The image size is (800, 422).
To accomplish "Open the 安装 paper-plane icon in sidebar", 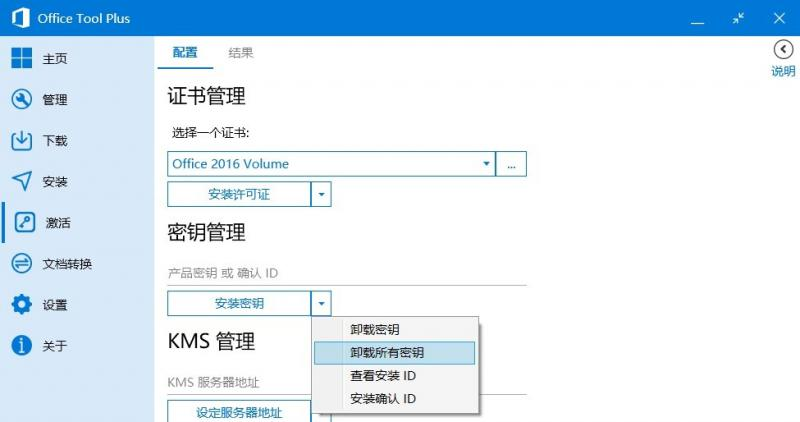I will (x=21, y=181).
